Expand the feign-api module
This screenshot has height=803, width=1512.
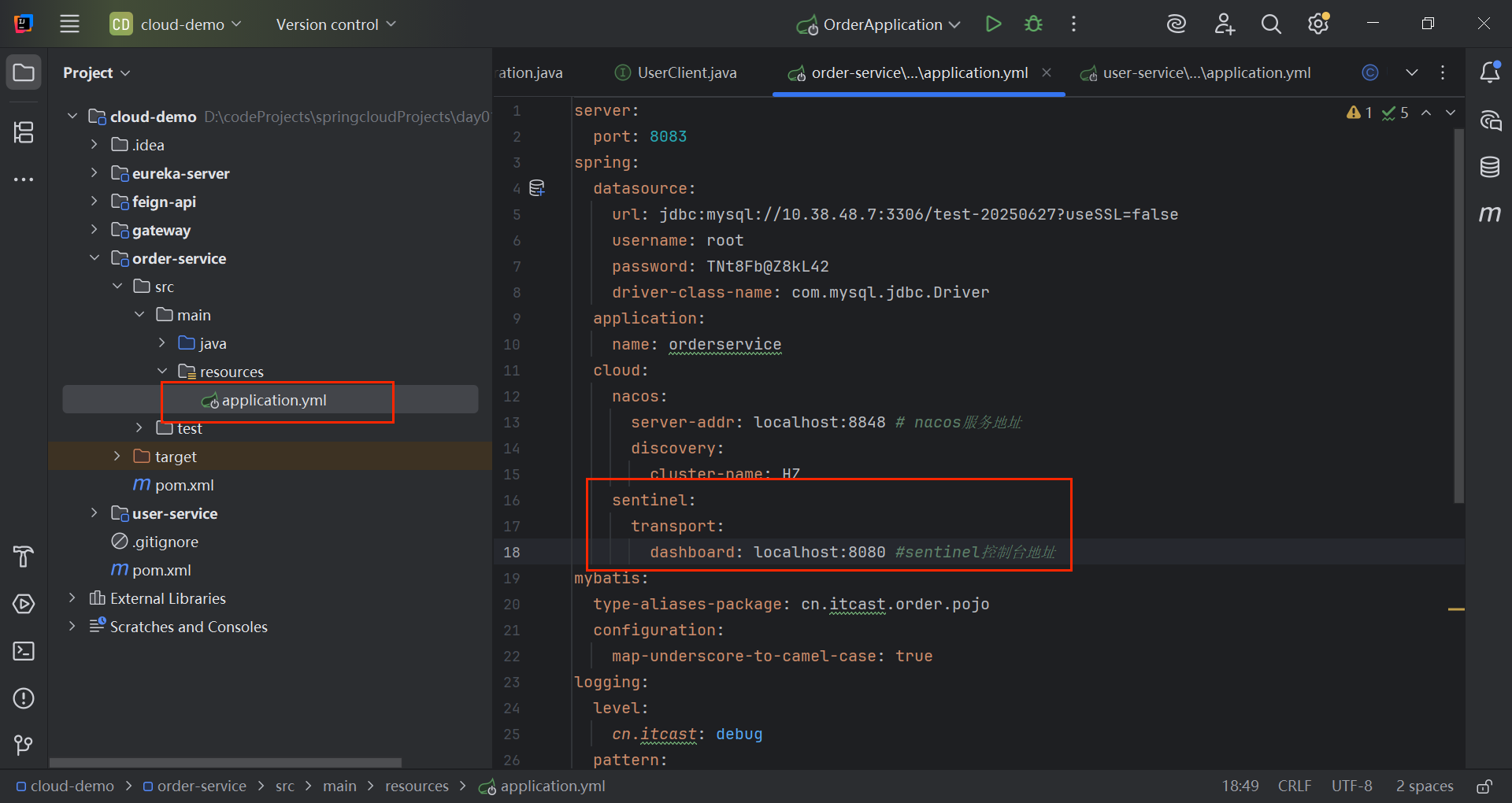(x=94, y=201)
